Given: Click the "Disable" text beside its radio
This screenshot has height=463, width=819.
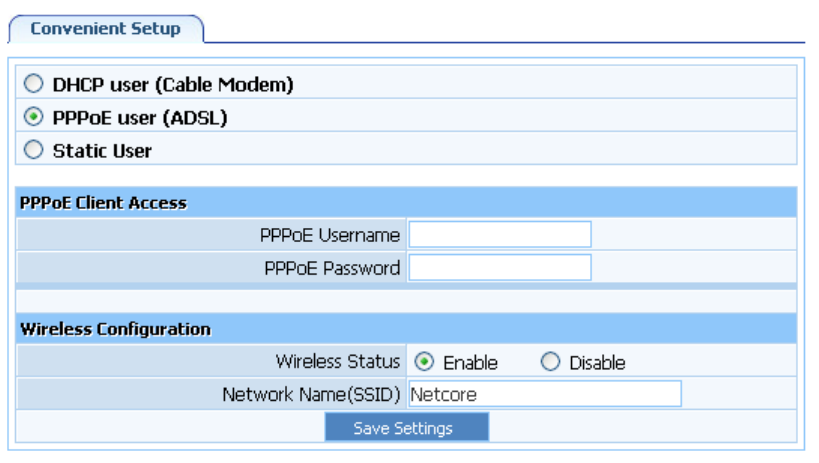Looking at the screenshot, I should click(x=597, y=363).
